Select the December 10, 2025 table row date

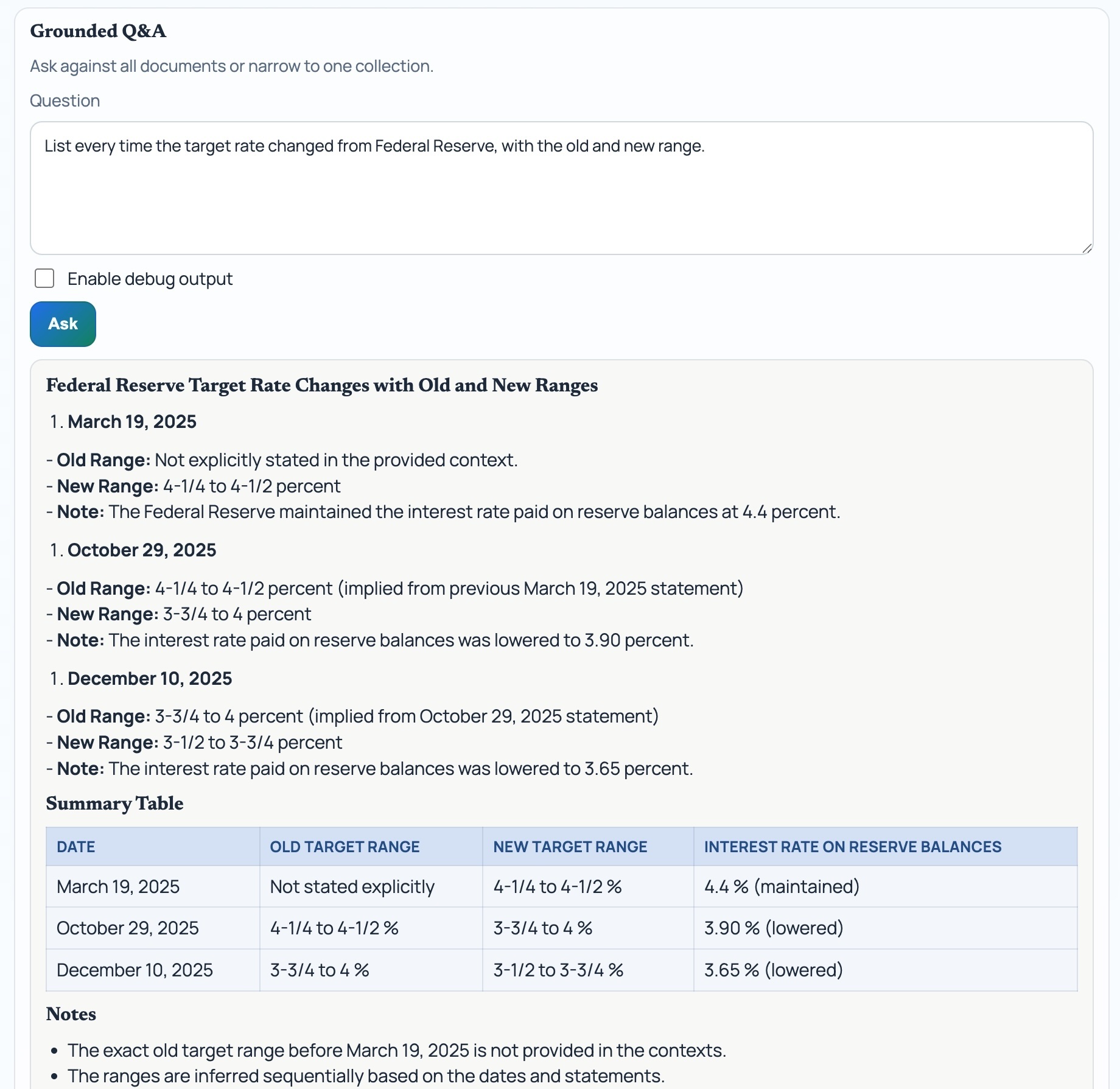click(x=135, y=970)
